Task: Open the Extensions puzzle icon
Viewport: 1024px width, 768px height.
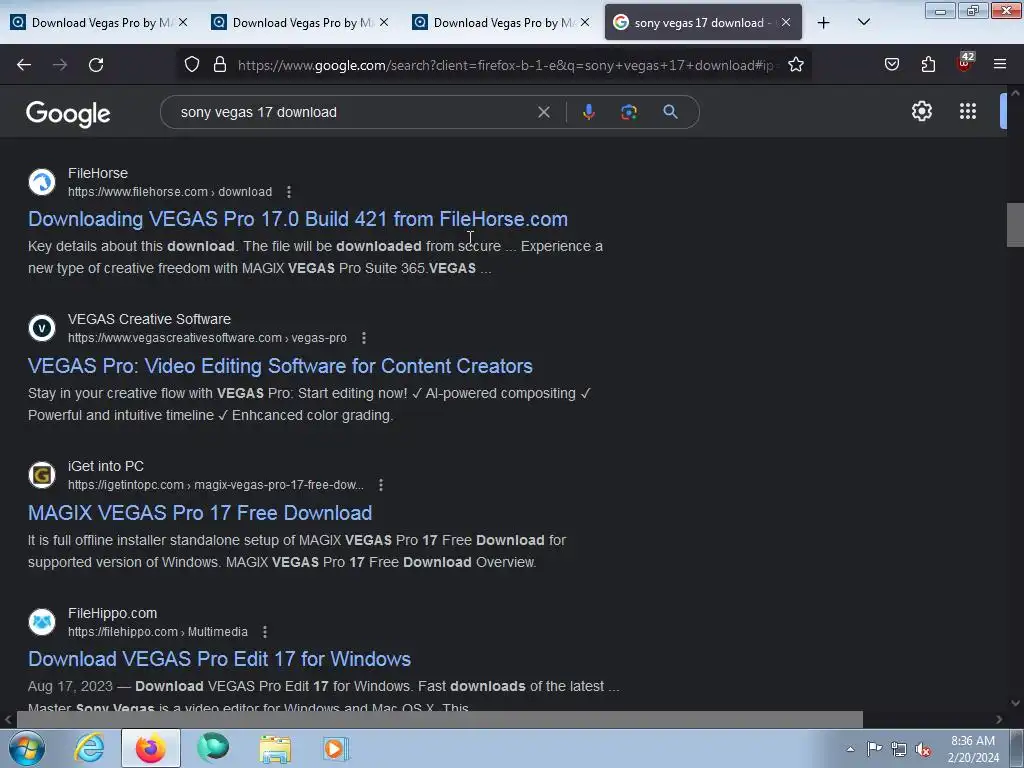Action: [928, 65]
